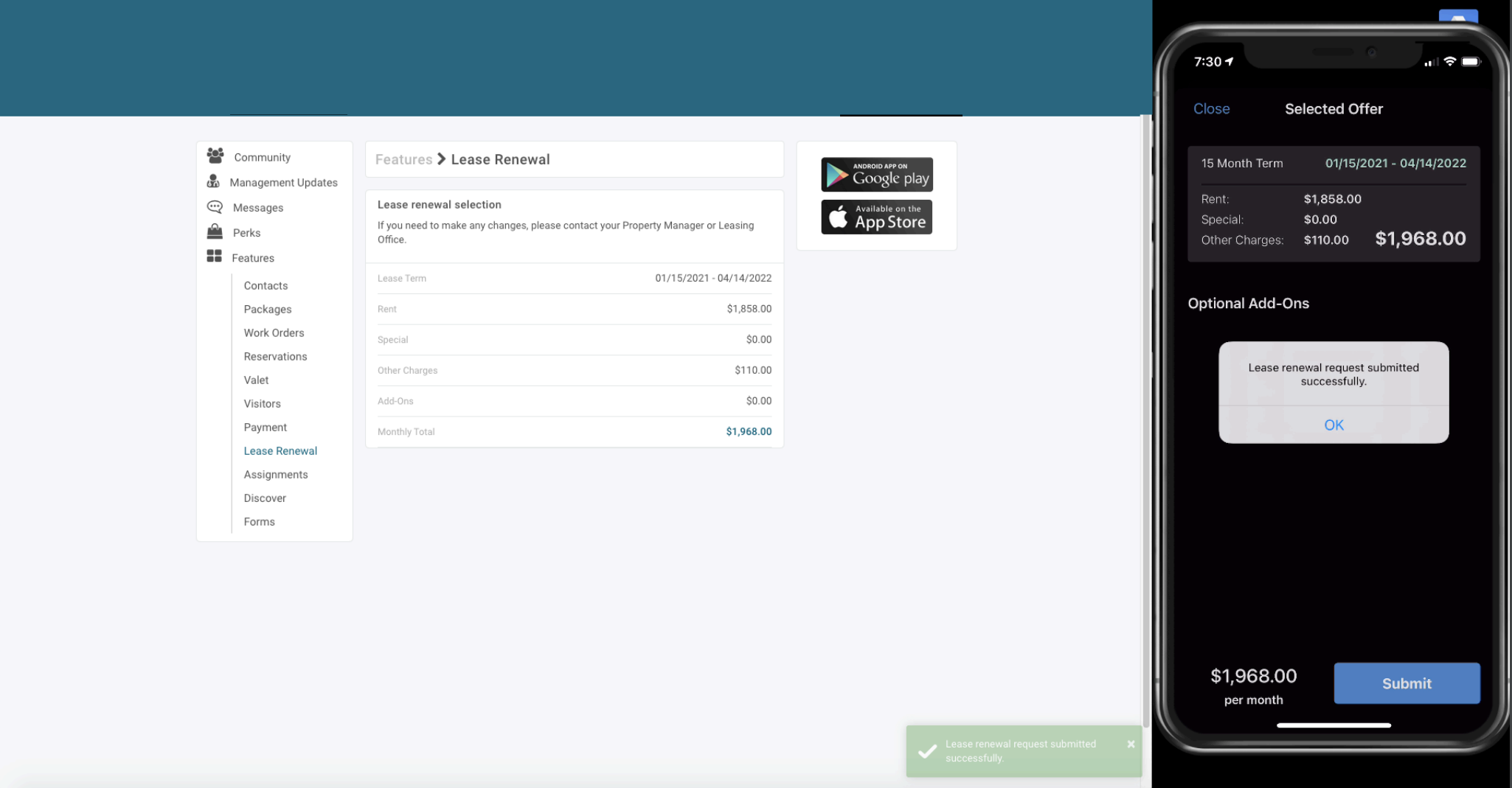Click the Management Updates icon

213,181
